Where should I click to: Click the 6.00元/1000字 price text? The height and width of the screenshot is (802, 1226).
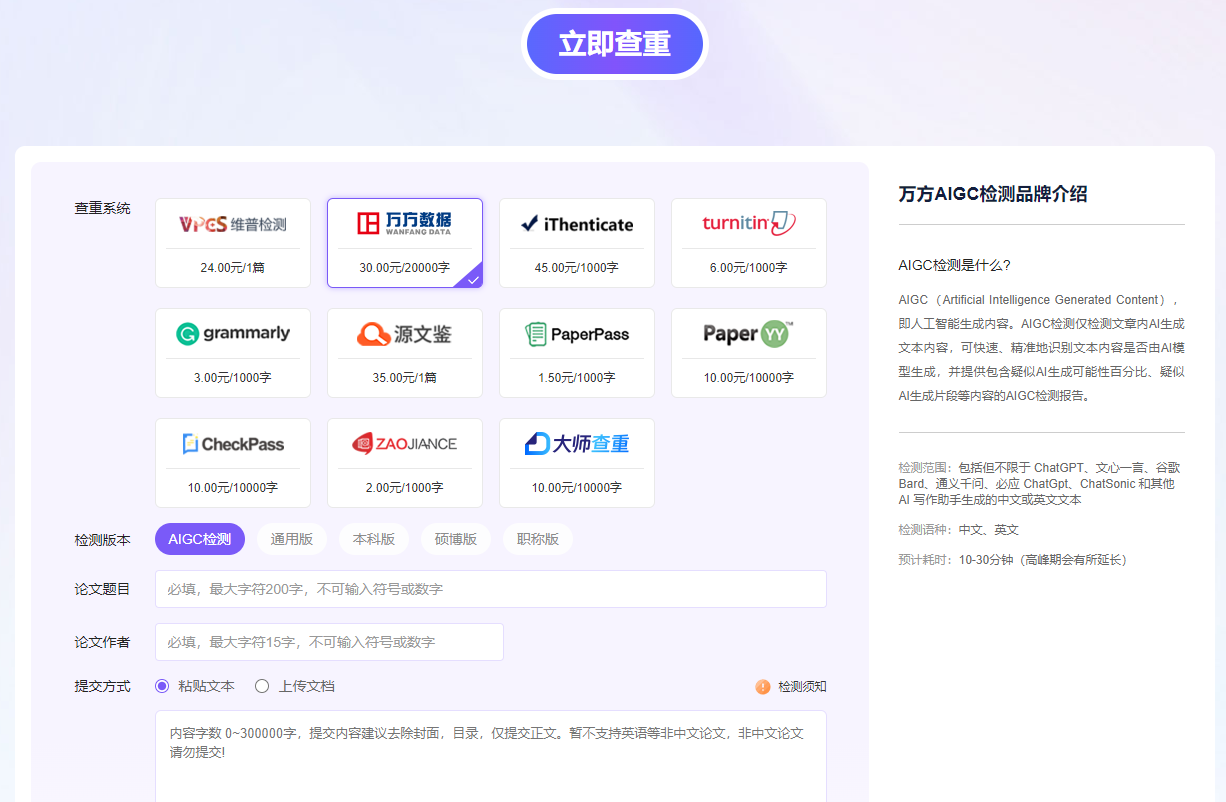point(749,268)
